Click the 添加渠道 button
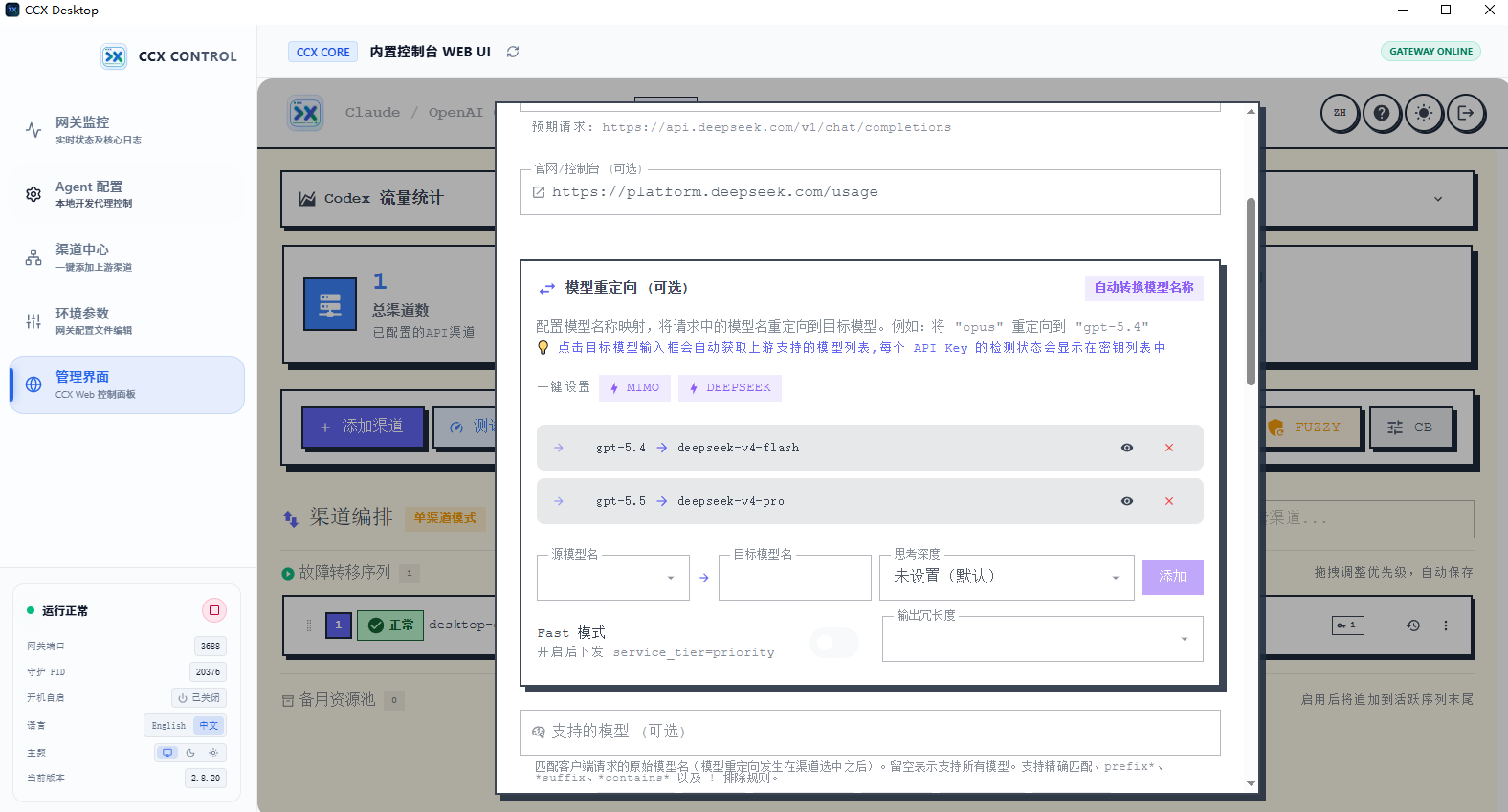The width and height of the screenshot is (1508, 812). pyautogui.click(x=364, y=427)
